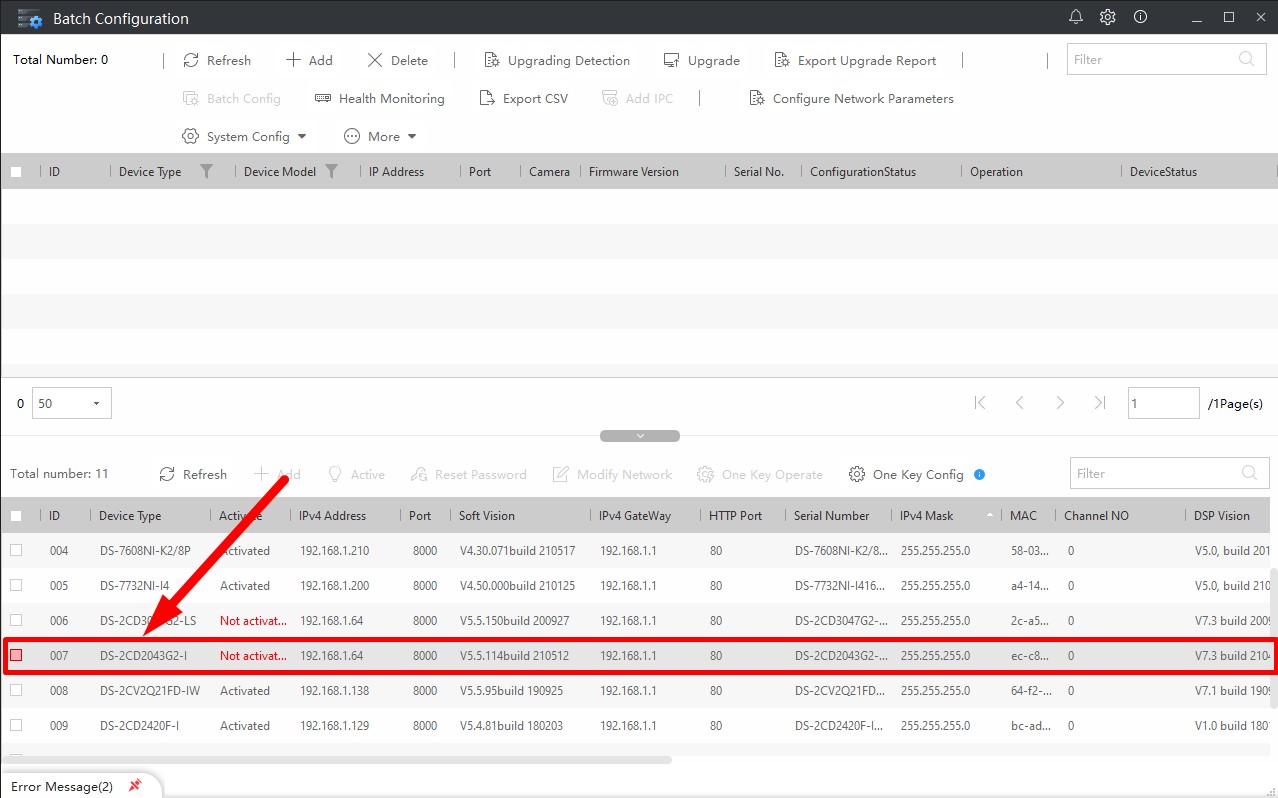The image size is (1278, 798).
Task: Click blue info icon beside One Key Config
Action: [980, 474]
